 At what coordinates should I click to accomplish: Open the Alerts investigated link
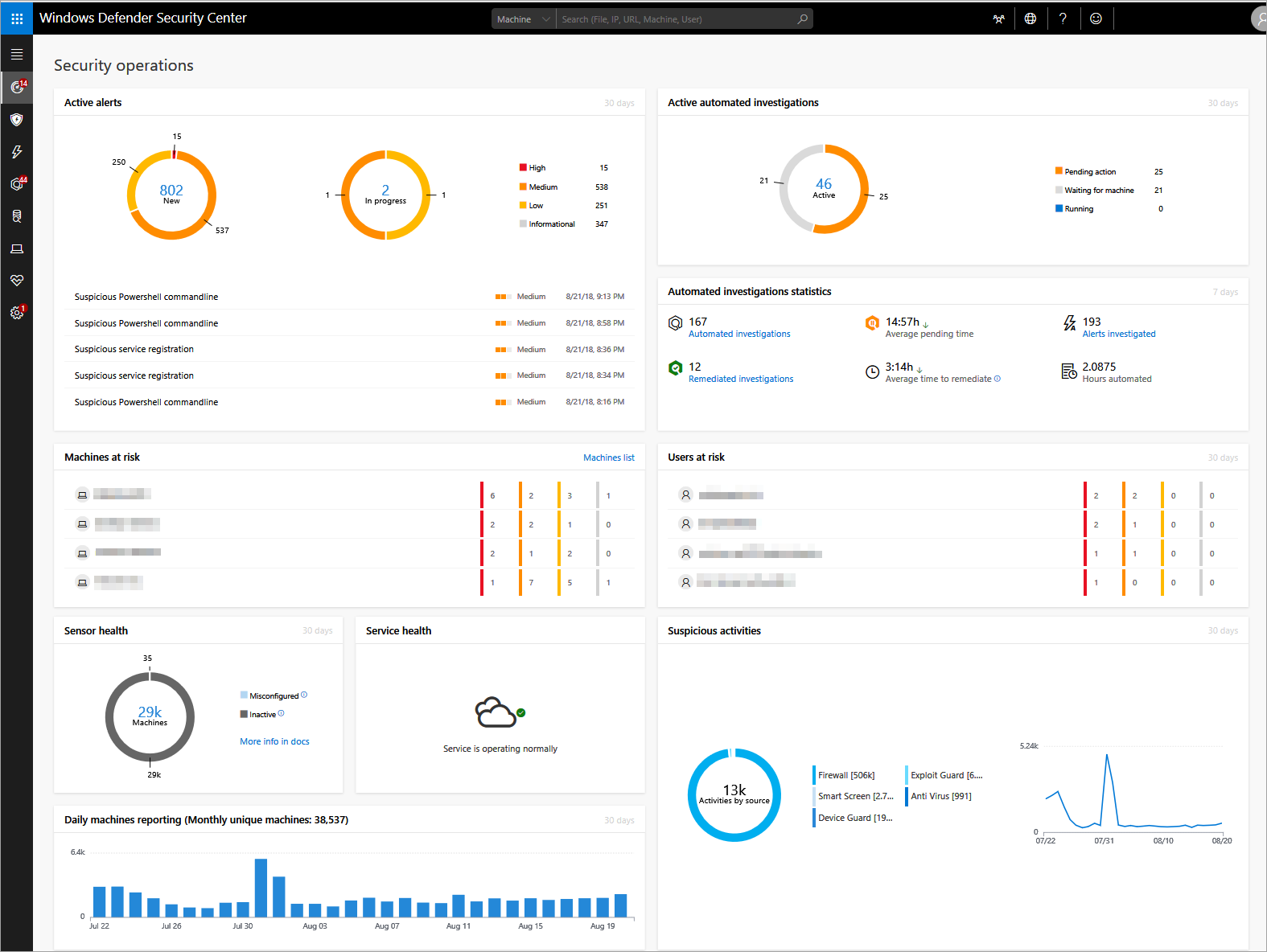point(1118,334)
